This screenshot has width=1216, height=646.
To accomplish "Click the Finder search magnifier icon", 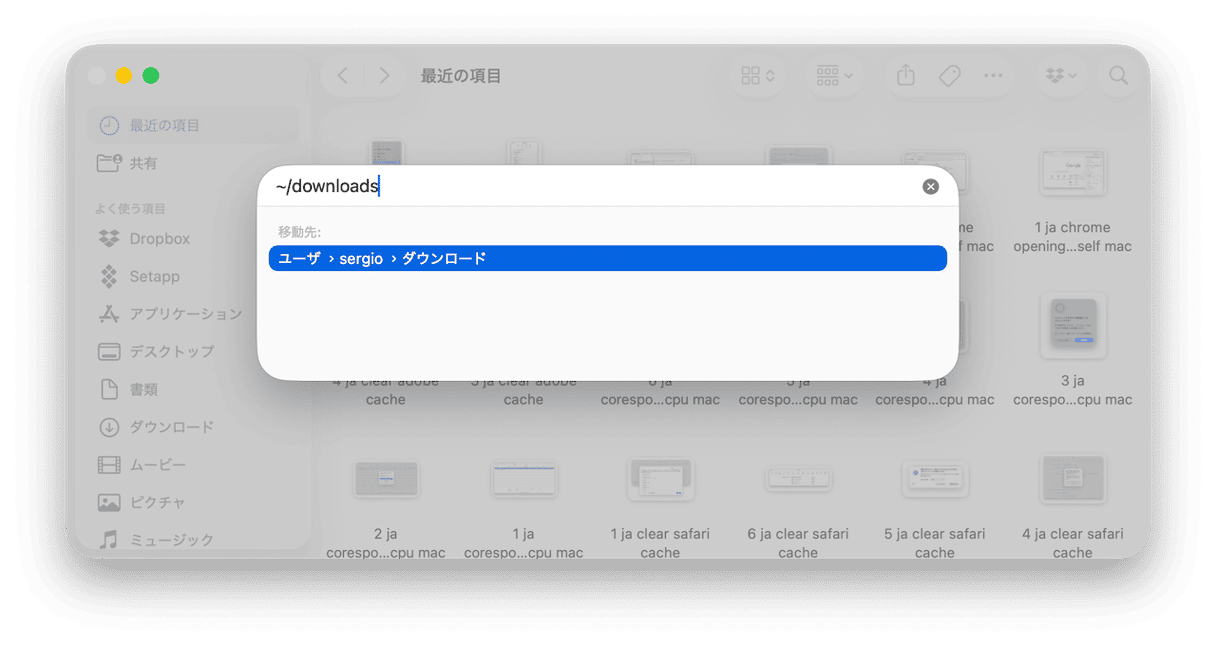I will (1118, 76).
